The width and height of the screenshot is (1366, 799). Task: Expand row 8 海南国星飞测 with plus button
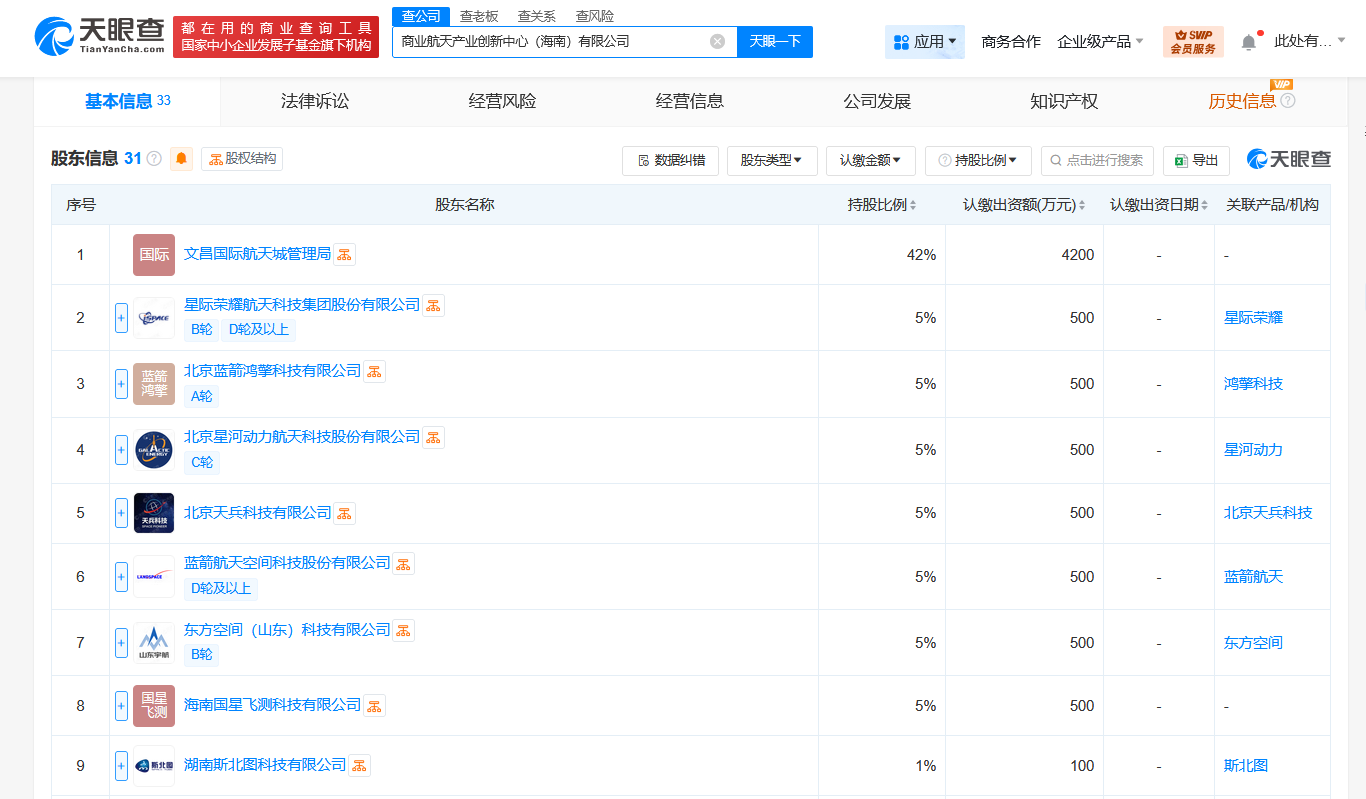(x=121, y=706)
